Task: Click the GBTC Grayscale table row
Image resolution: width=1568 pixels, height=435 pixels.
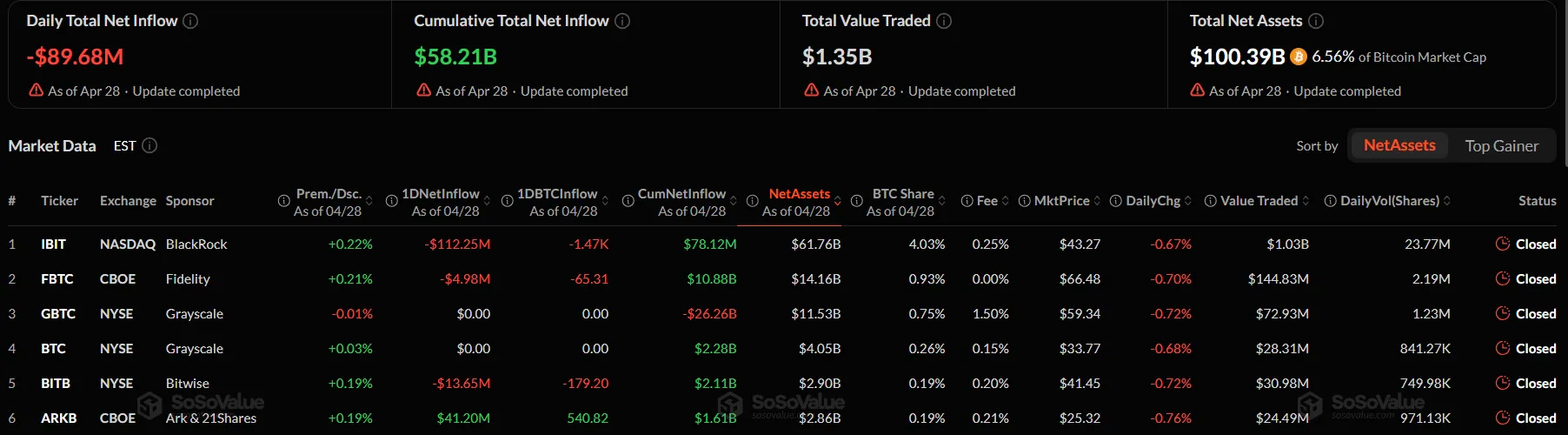Action: pos(194,314)
